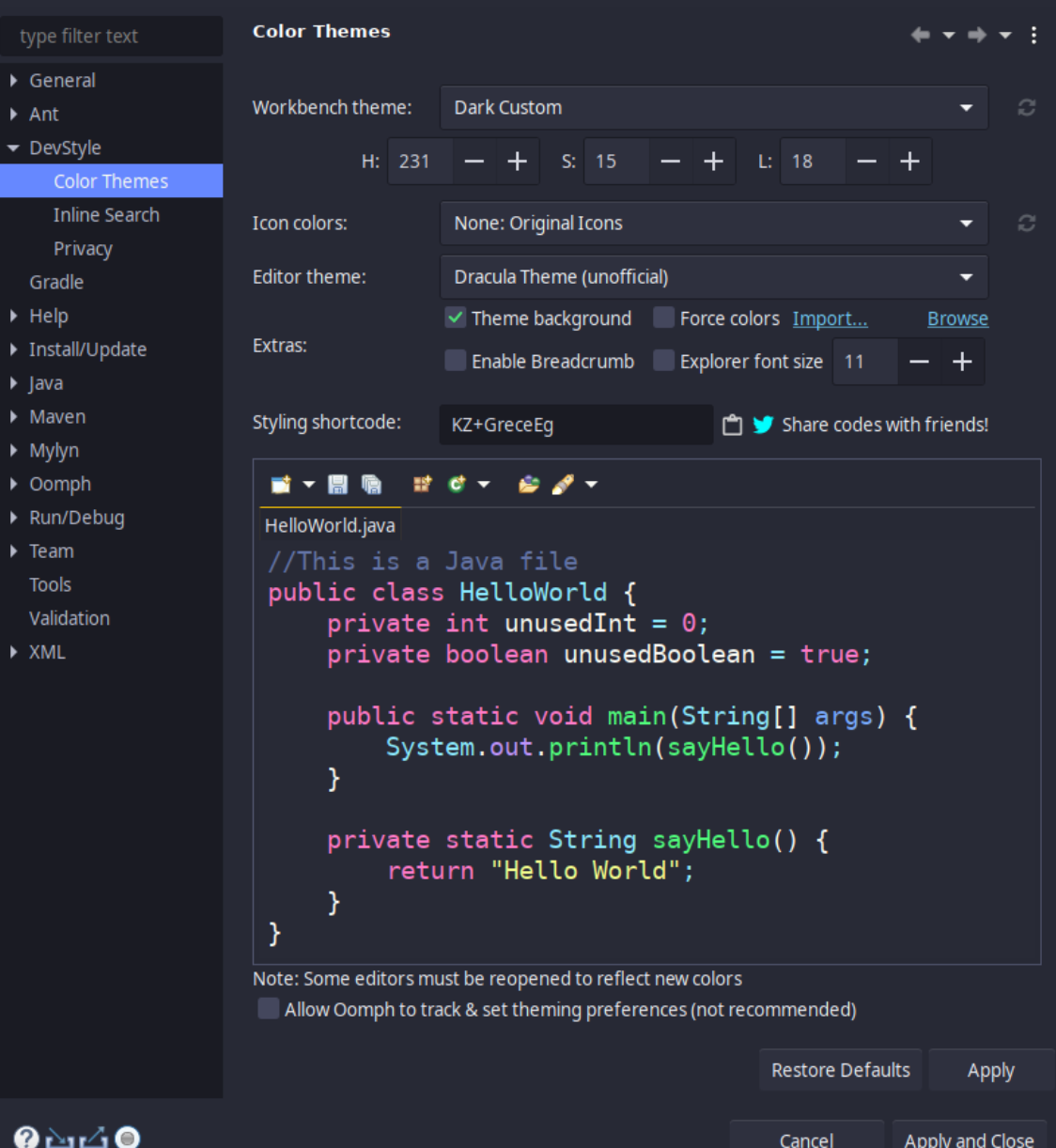
Task: Enable Force colors checkbox
Action: 664,318
